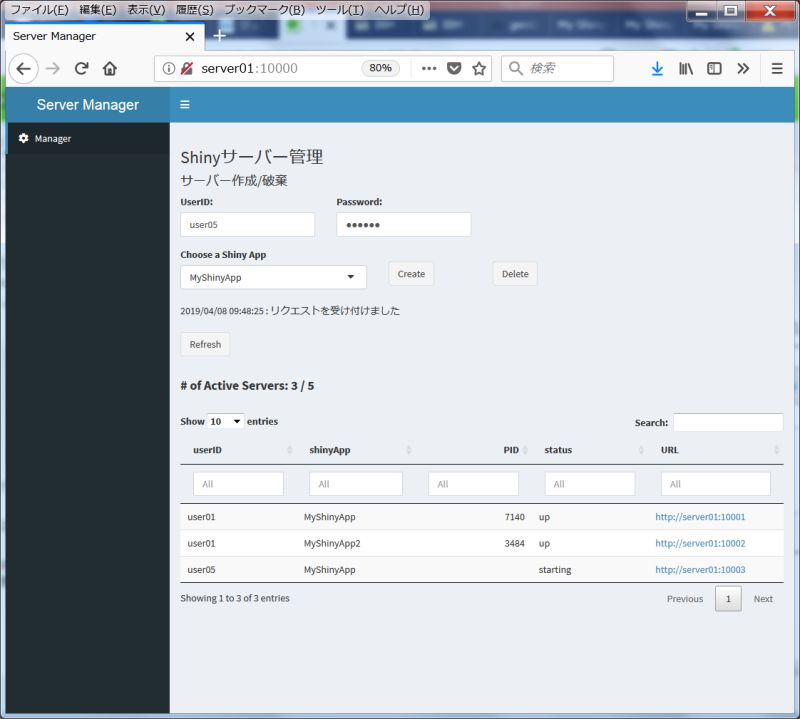Open the 履歴 menu
This screenshot has width=800, height=719.
(x=194, y=10)
